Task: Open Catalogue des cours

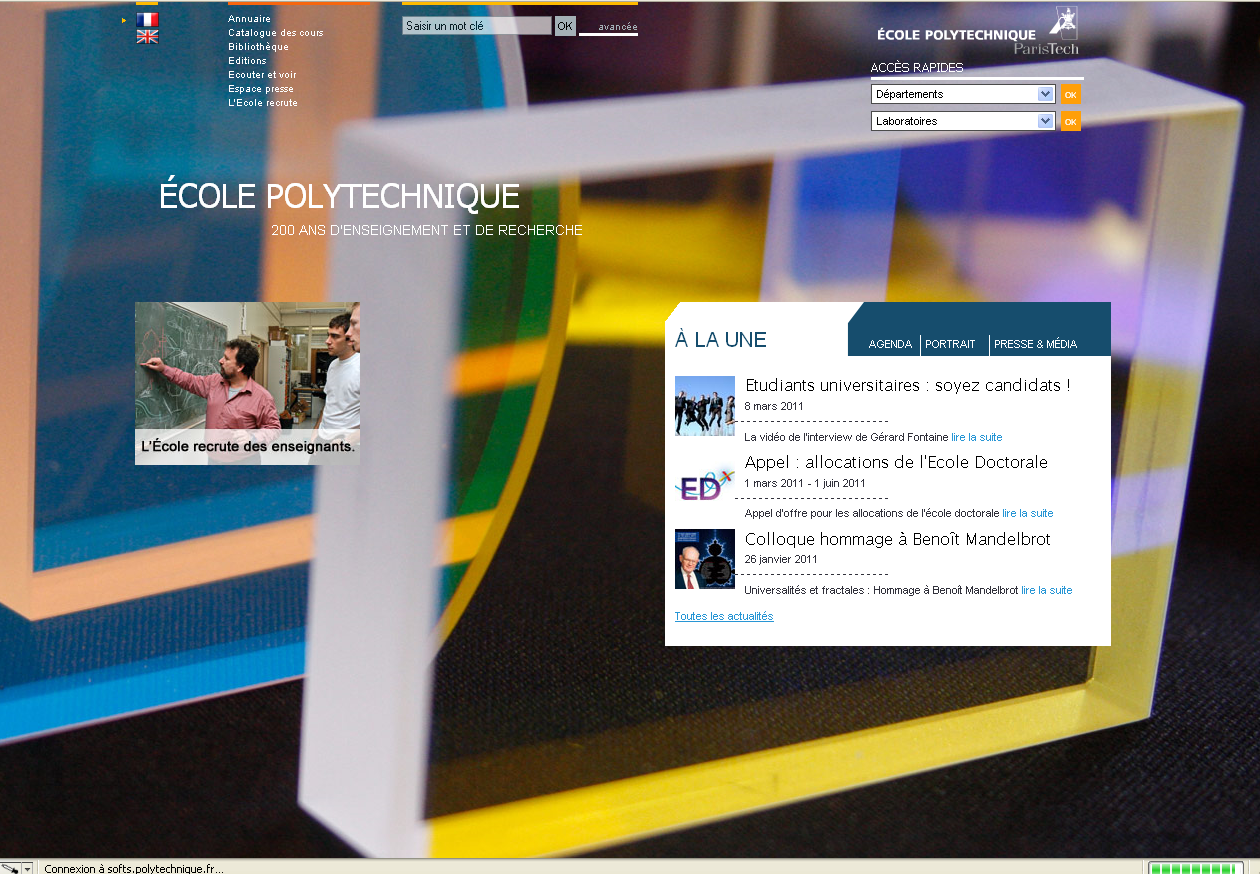Action: [x=276, y=33]
